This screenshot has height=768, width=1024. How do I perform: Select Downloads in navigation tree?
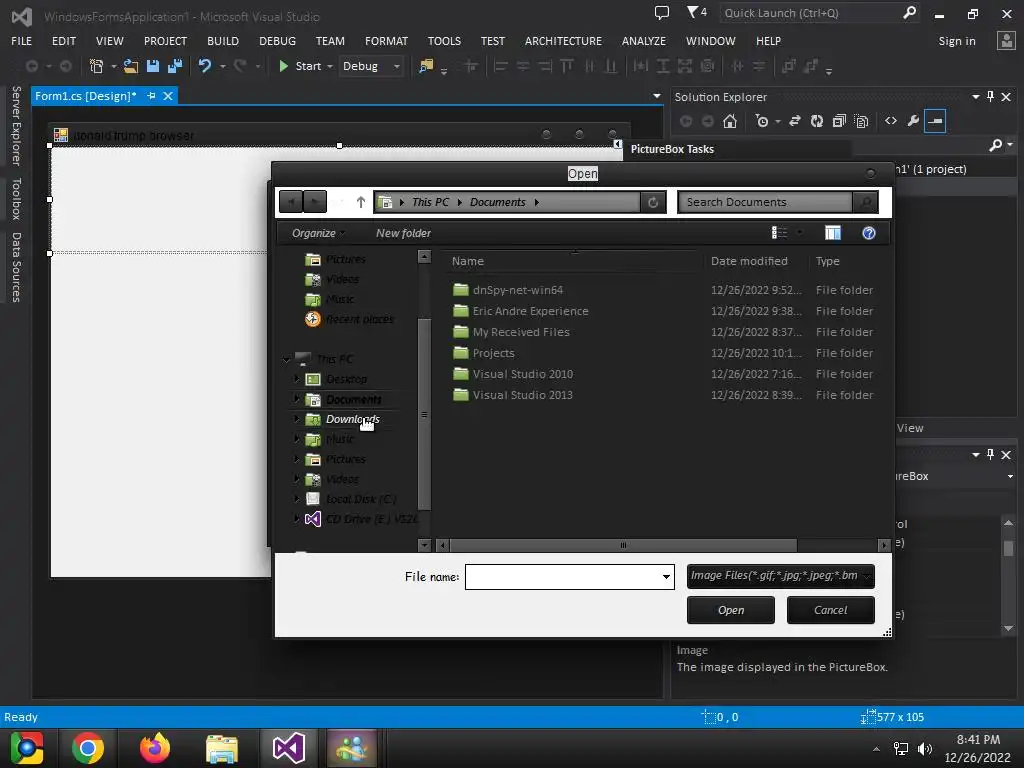coord(352,419)
